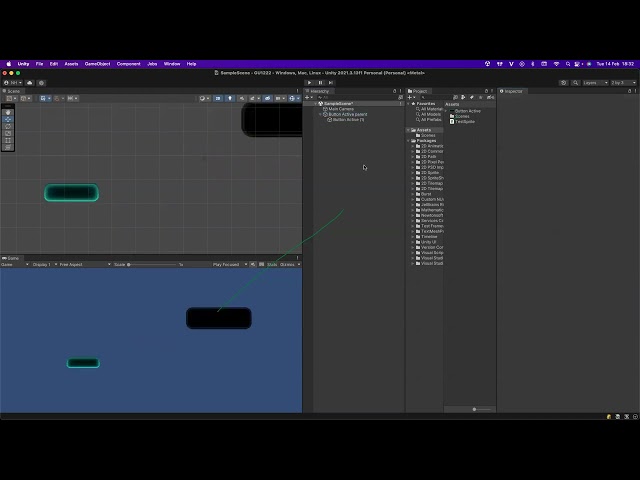Select the Scale tool in Scene toolbar
Image resolution: width=640 pixels, height=480 pixels.
tap(8, 133)
